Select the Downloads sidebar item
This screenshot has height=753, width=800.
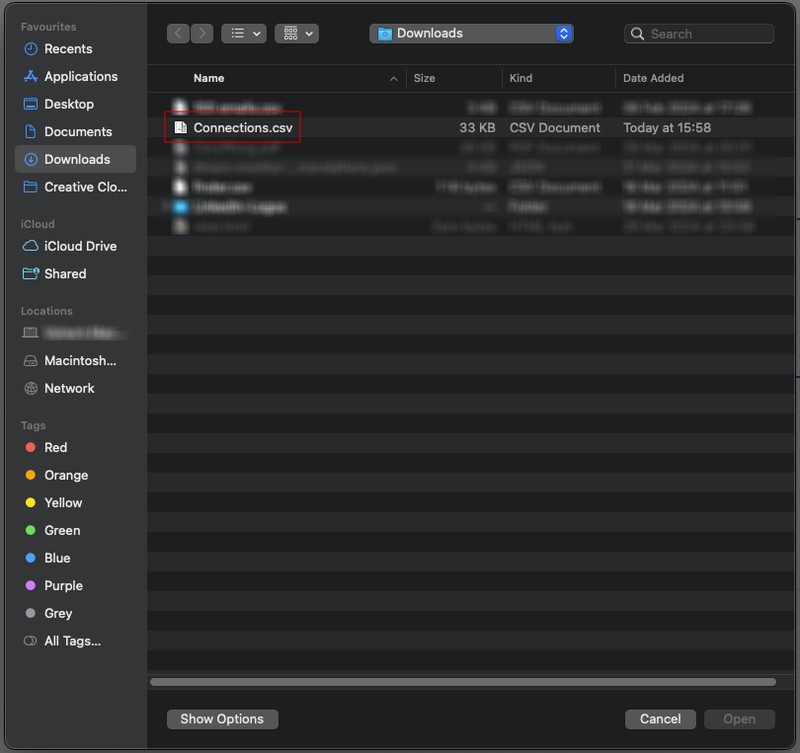(70, 159)
